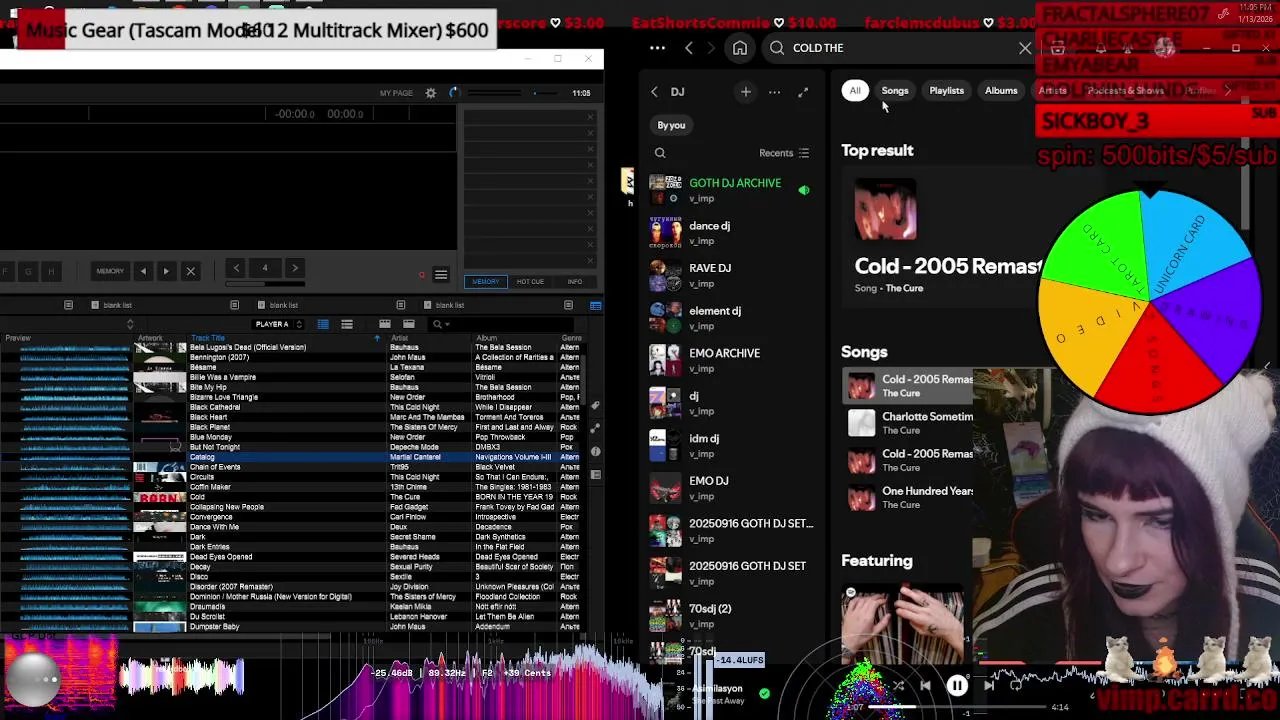Sort by Artist column header
1280x720 pixels.
(398, 338)
